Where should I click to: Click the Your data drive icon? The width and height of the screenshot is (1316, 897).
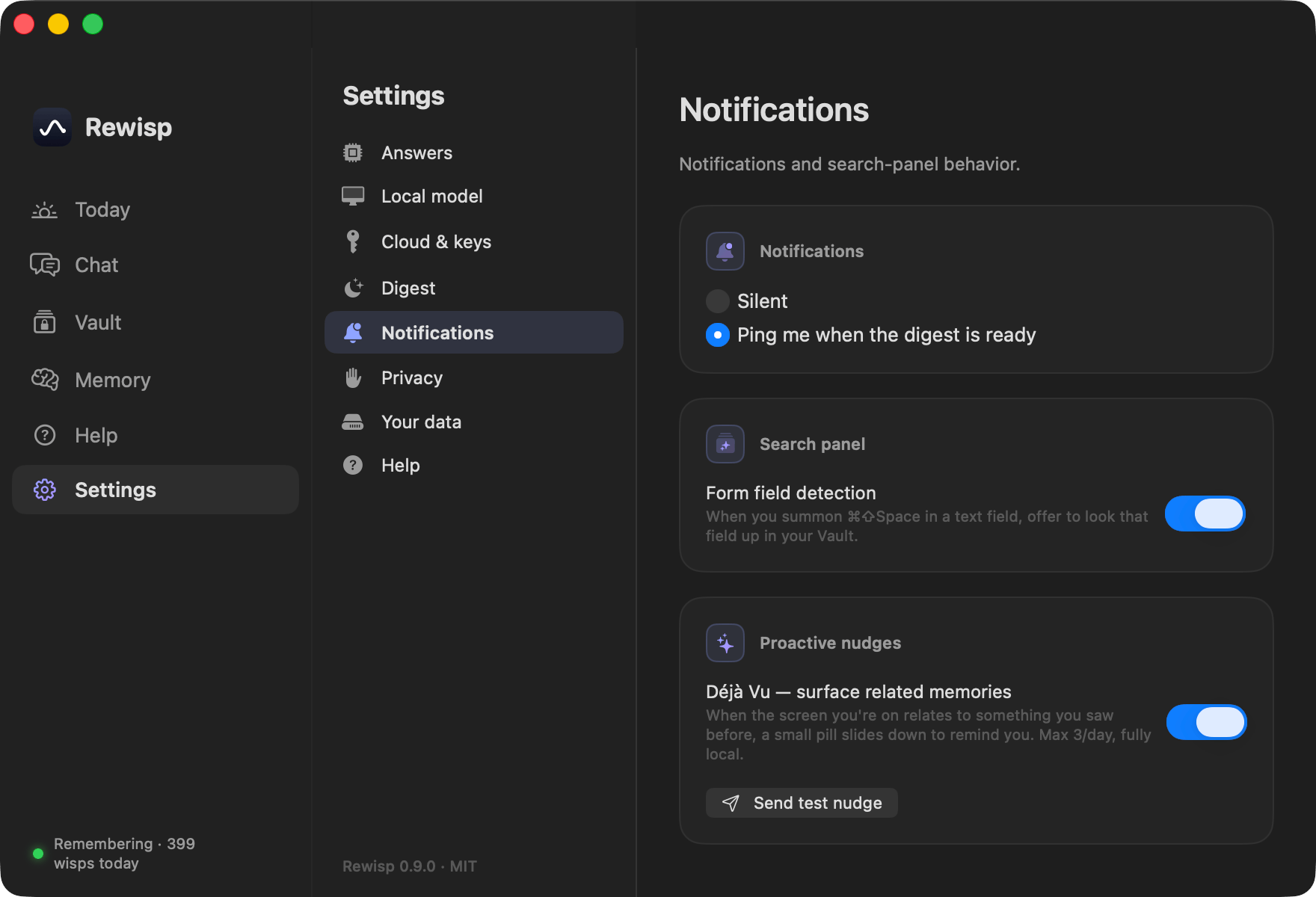[x=353, y=422]
